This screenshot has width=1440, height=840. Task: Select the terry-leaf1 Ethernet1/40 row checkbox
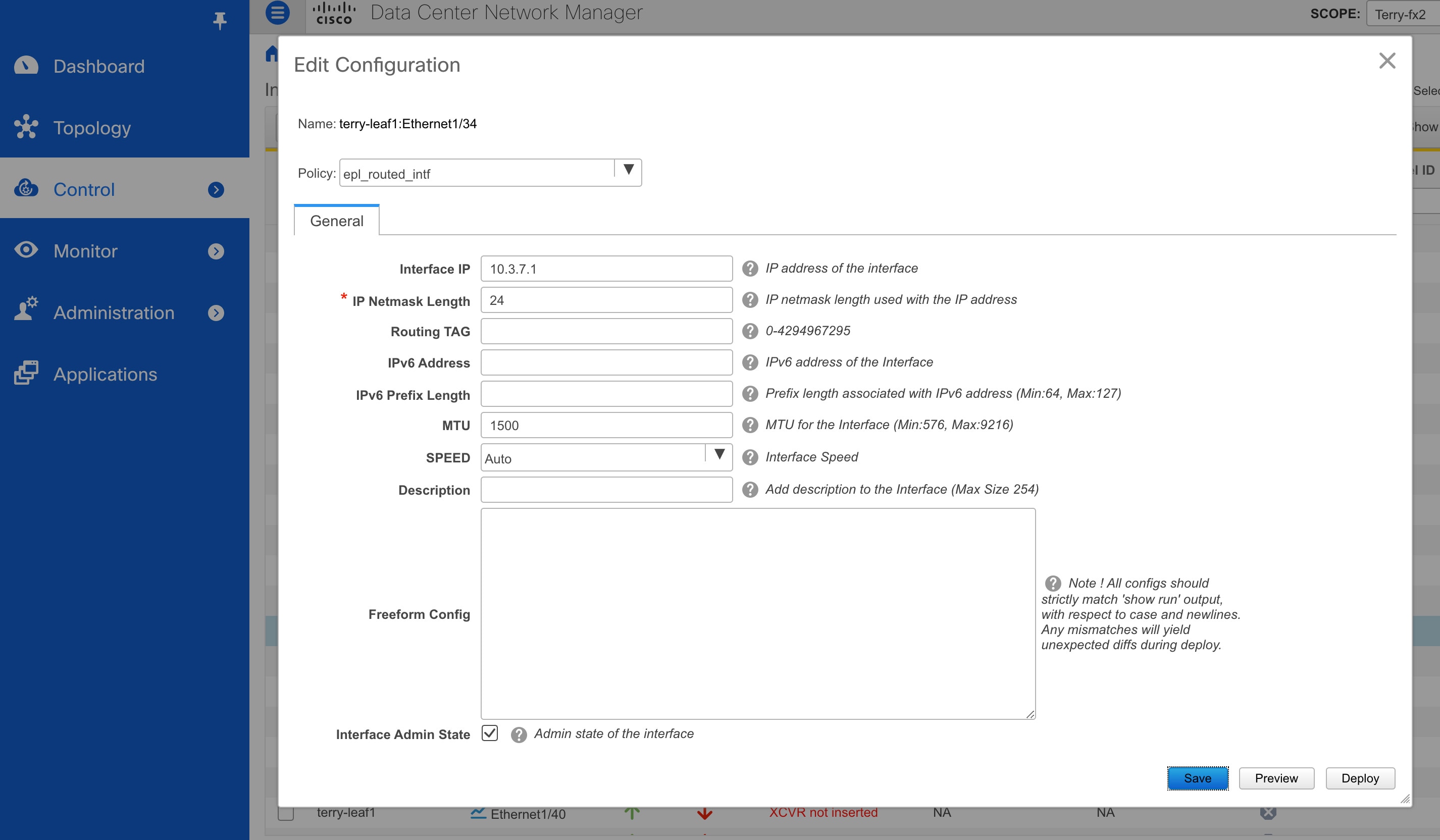click(286, 813)
